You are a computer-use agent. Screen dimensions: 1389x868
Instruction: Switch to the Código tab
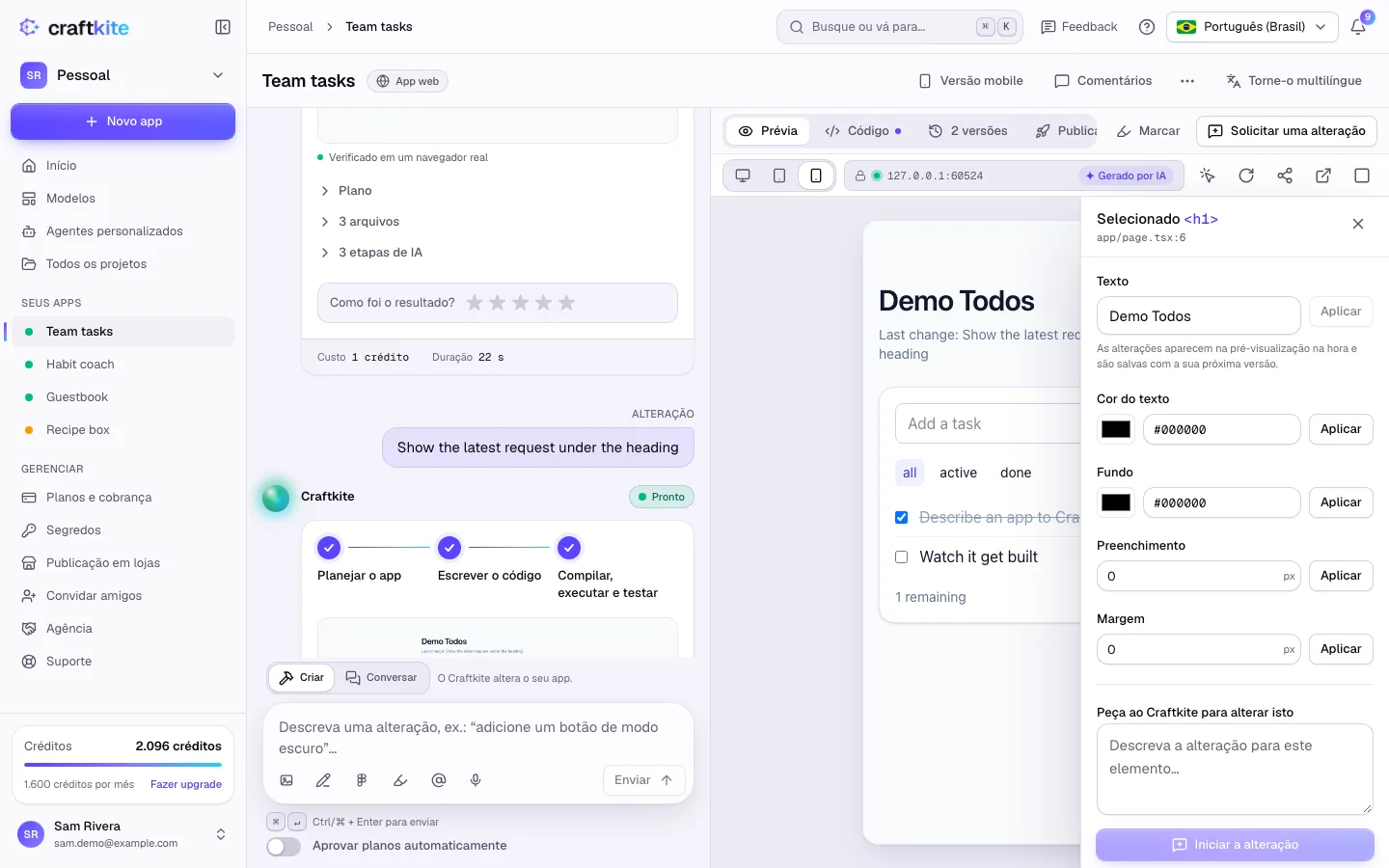[863, 131]
